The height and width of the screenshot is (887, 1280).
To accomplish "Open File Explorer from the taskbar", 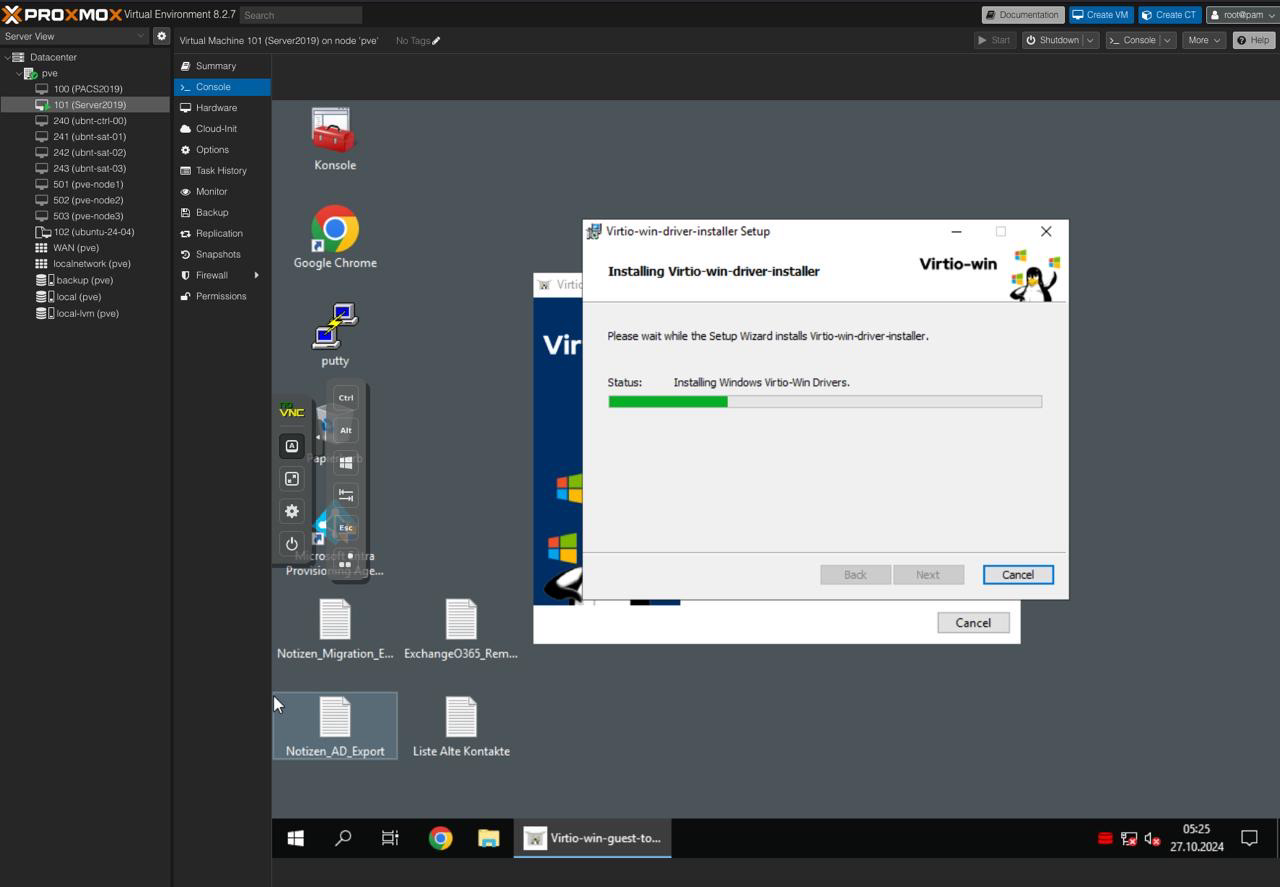I will pyautogui.click(x=488, y=838).
